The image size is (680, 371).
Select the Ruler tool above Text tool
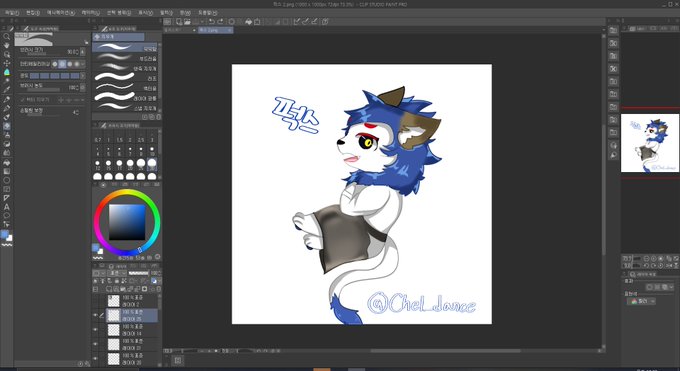[x=7, y=198]
